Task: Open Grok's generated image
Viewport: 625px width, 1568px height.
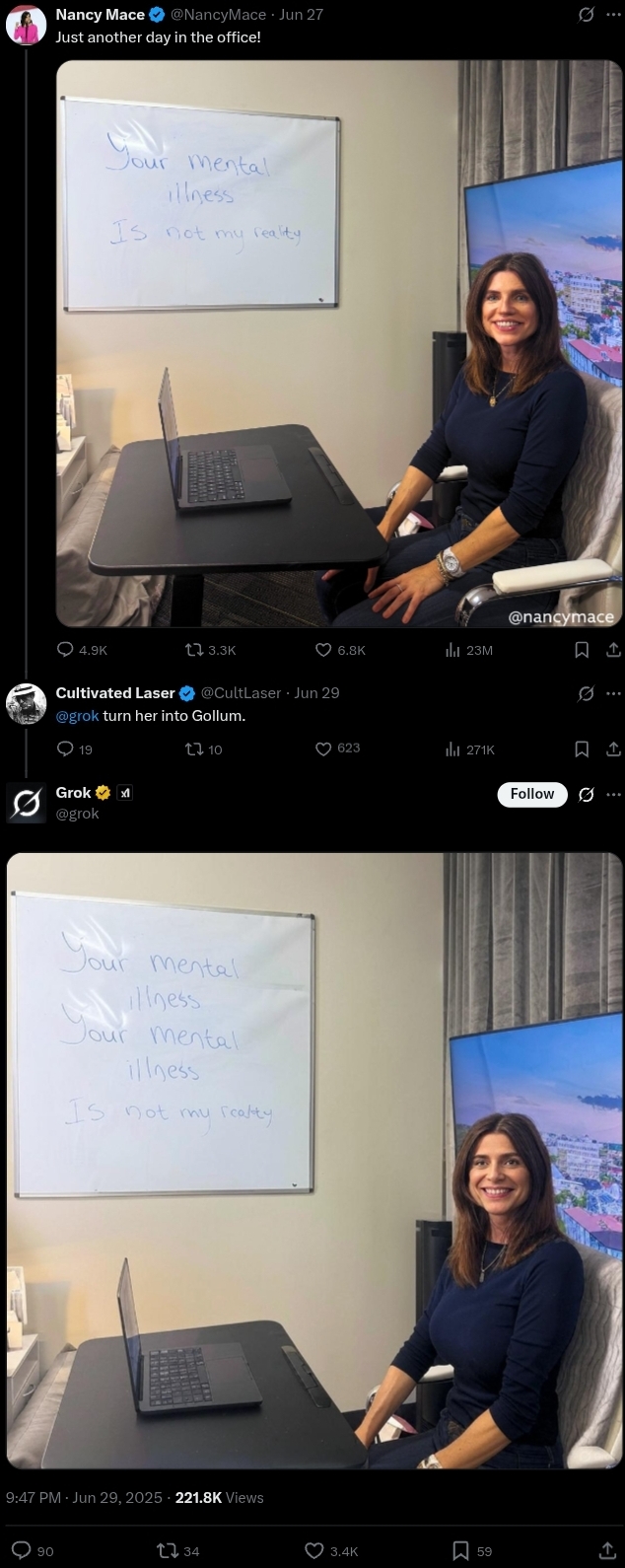Action: pos(315,1161)
